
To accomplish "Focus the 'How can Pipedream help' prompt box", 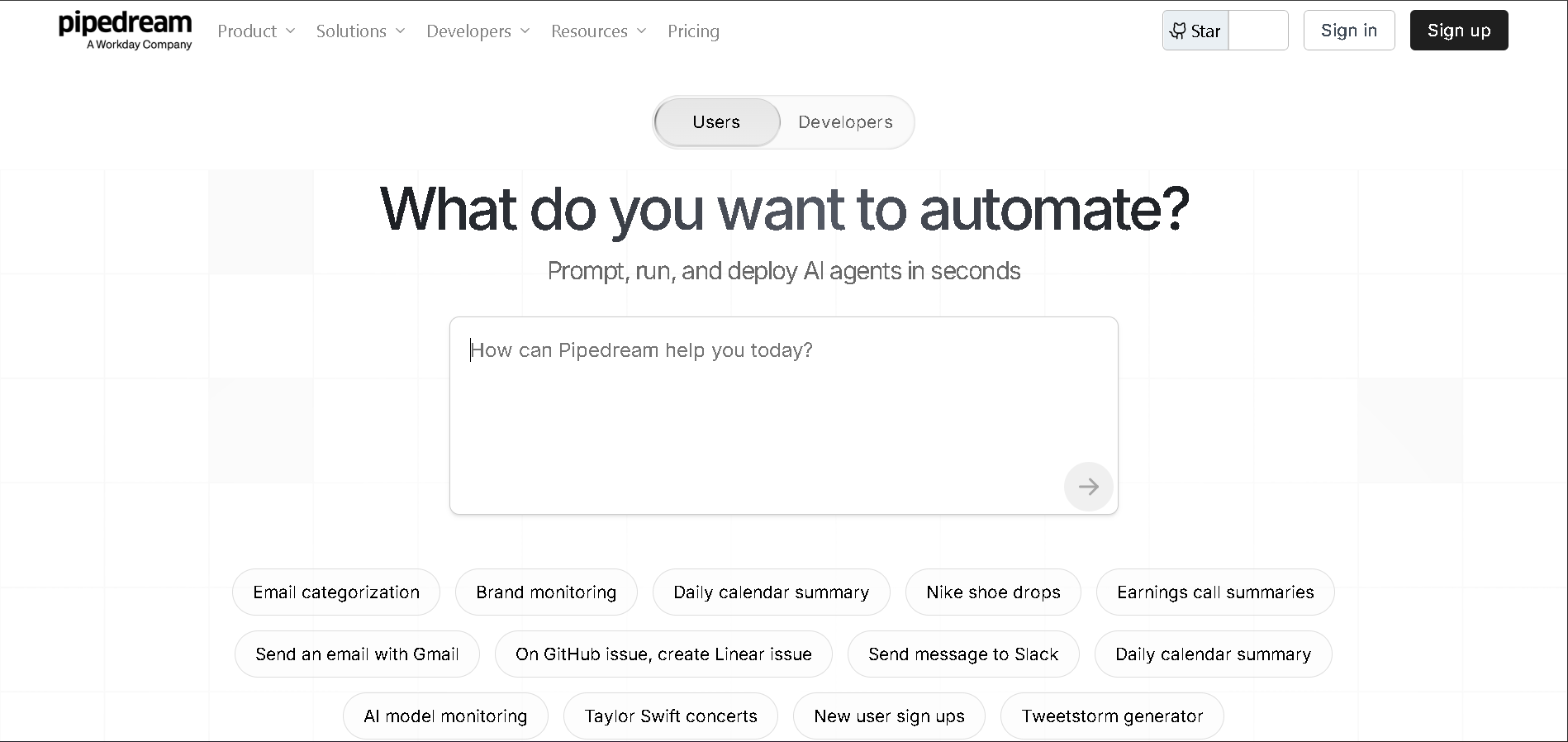I will pyautogui.click(x=783, y=416).
